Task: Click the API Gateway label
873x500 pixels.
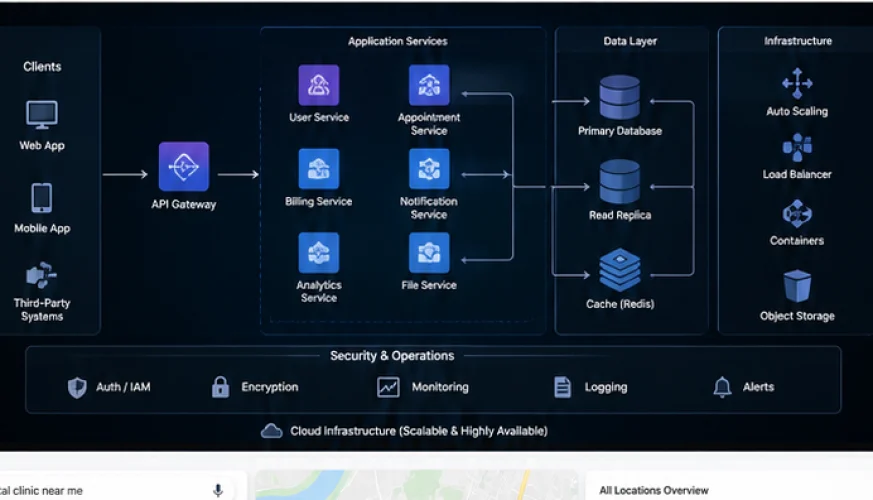Action: pos(184,204)
